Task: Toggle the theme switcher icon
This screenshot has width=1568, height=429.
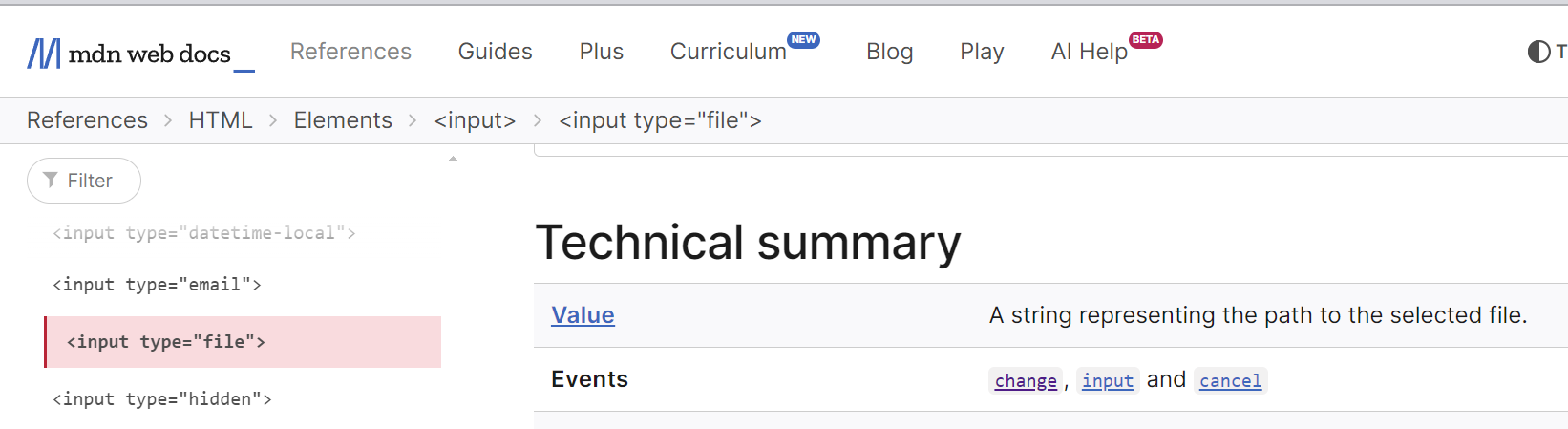Action: (x=1538, y=52)
